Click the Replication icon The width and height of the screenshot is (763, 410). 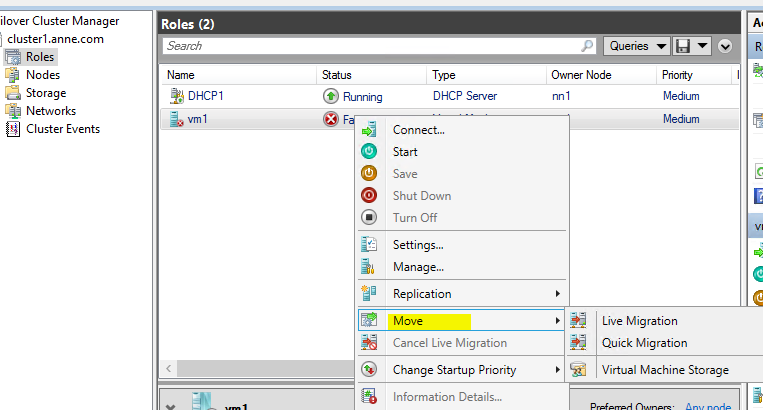coord(369,293)
